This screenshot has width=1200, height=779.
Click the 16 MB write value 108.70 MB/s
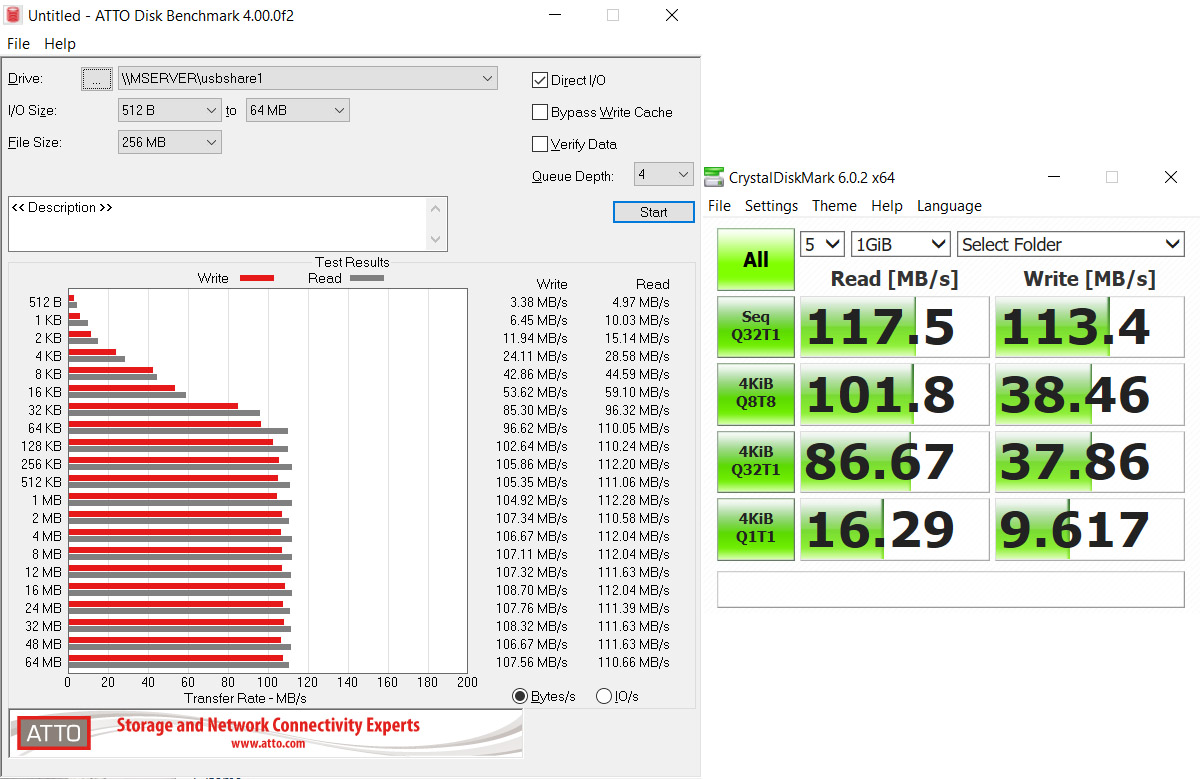[x=532, y=590]
